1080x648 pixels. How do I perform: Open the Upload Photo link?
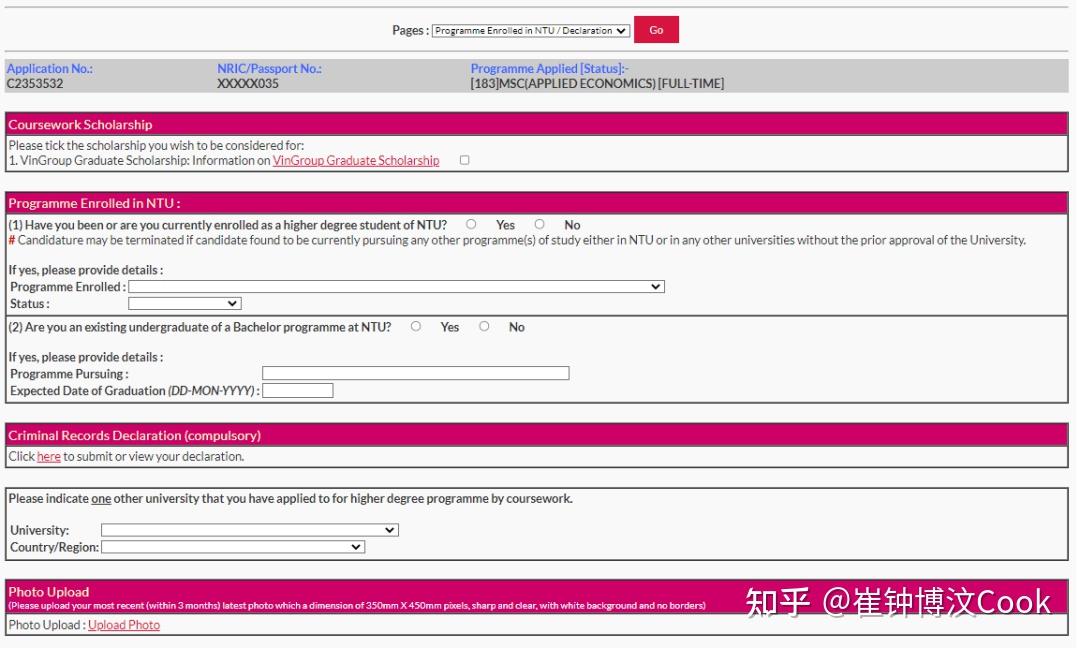pos(122,625)
